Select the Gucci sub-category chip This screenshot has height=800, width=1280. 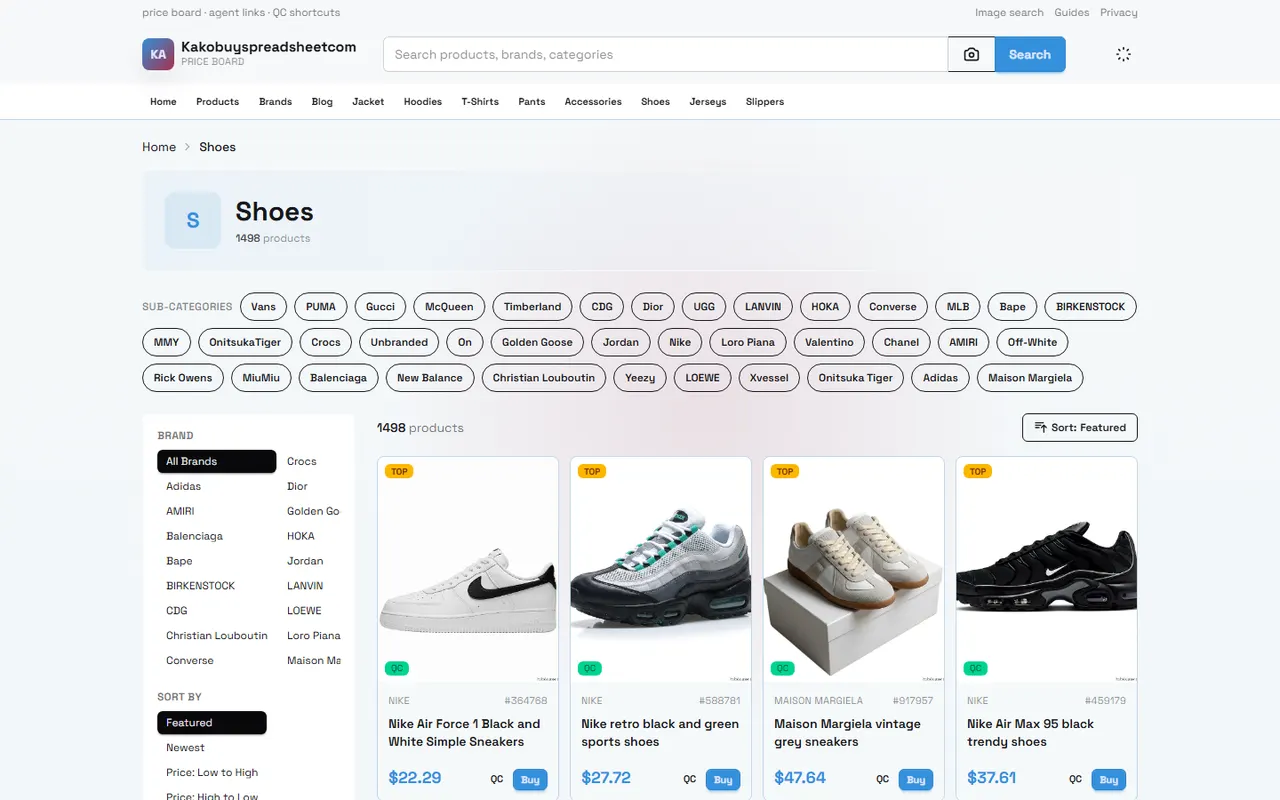(x=381, y=307)
